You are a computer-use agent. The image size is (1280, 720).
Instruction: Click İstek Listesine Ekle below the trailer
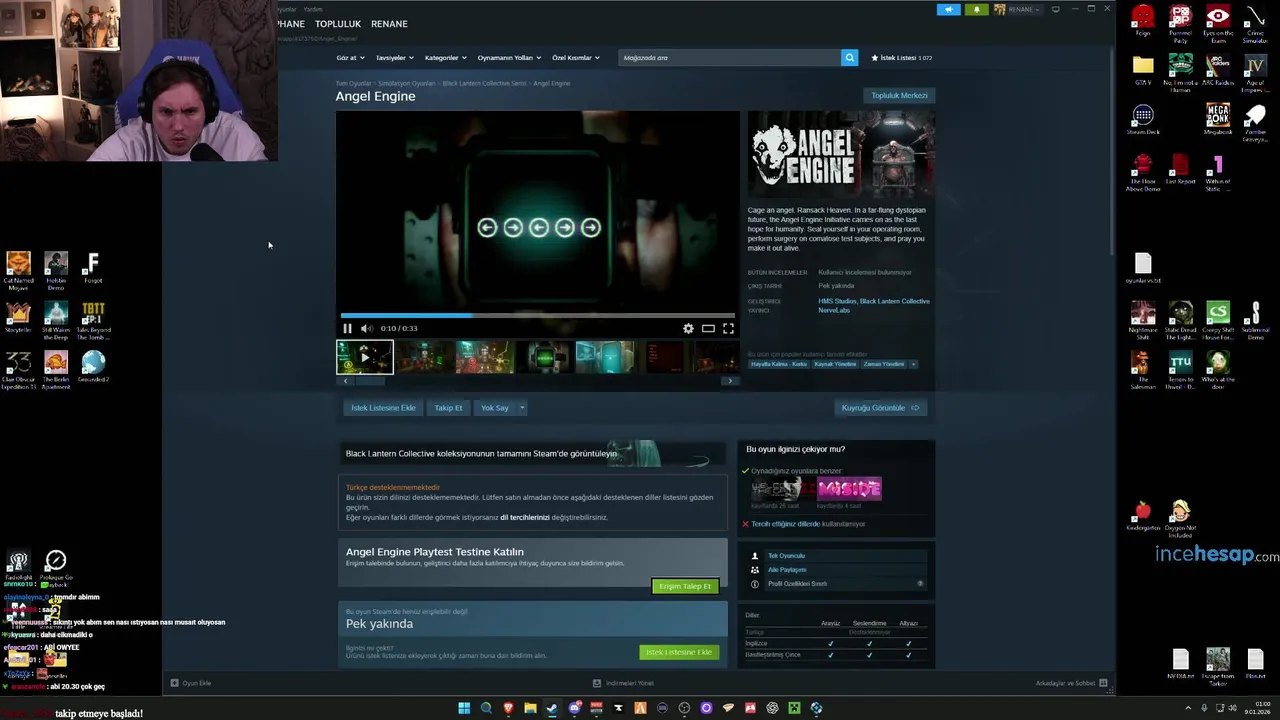[383, 408]
